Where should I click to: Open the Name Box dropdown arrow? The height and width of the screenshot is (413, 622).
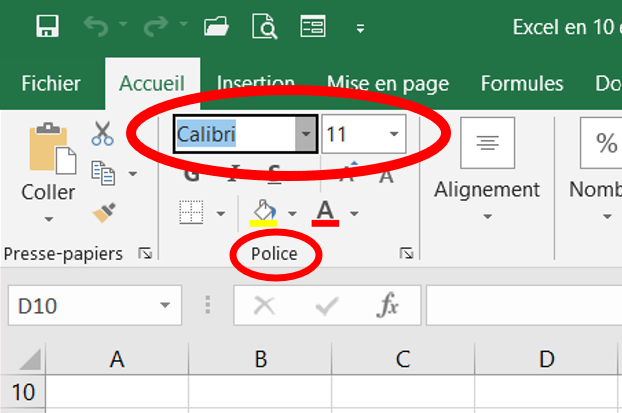165,305
